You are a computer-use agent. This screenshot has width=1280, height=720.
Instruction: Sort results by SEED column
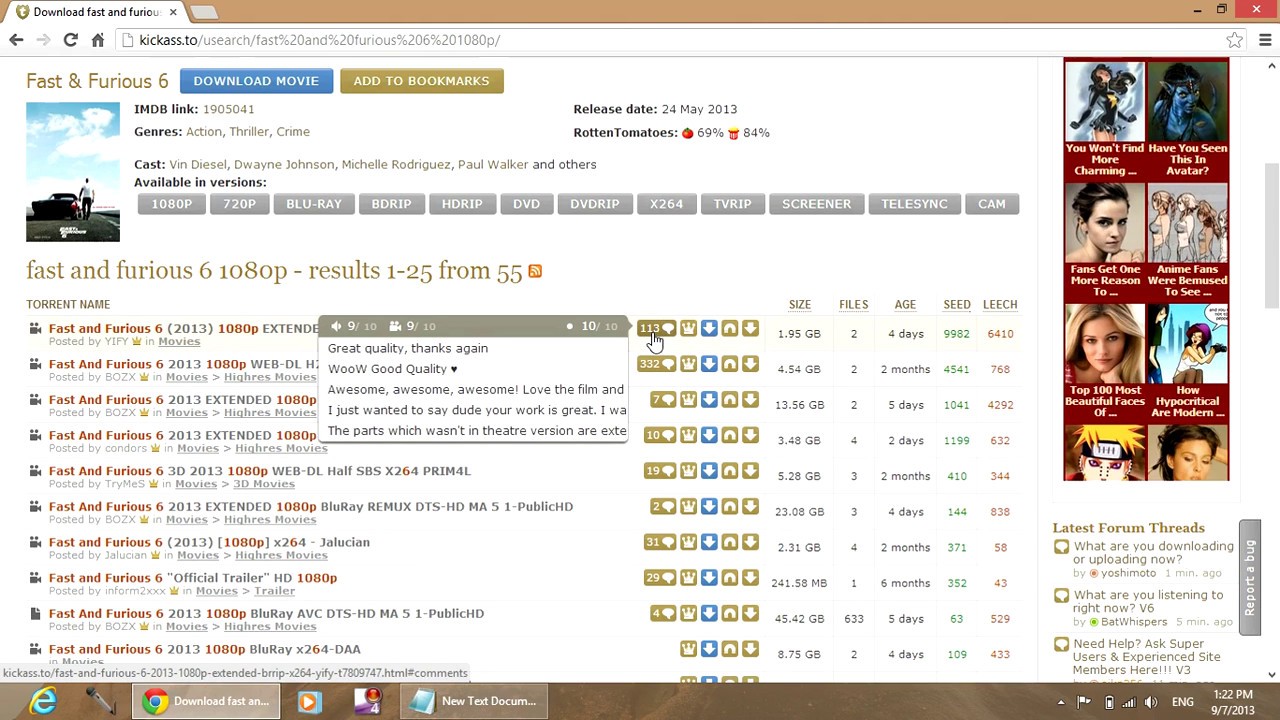tap(957, 305)
